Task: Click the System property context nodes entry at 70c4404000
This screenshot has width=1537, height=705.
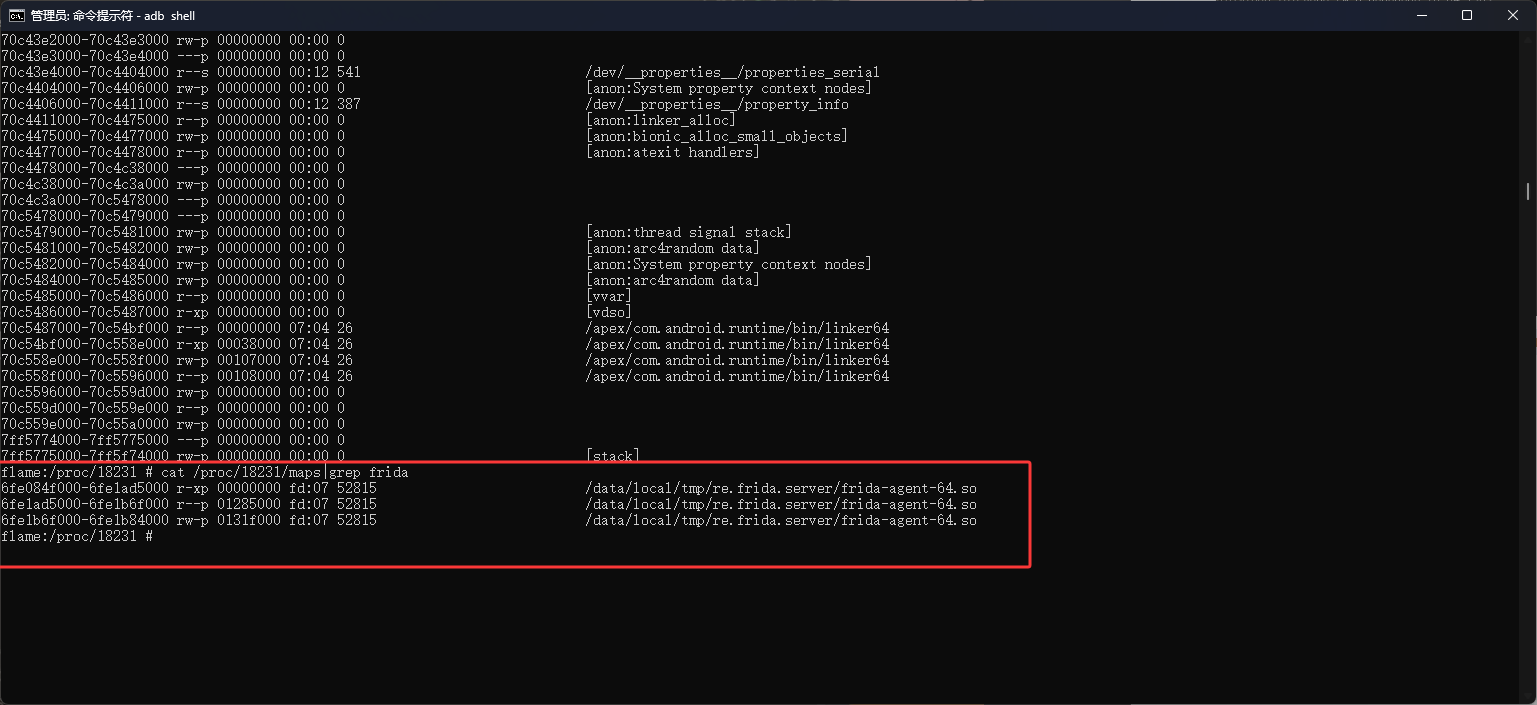Action: (728, 88)
